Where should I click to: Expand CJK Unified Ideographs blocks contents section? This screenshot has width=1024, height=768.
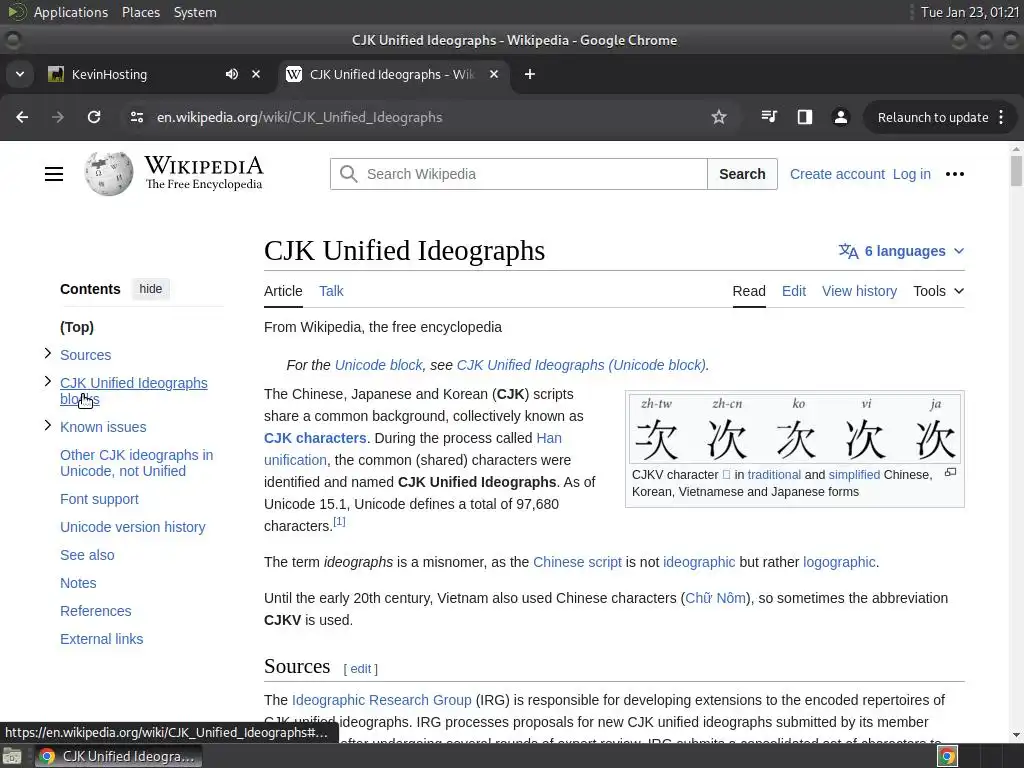pyautogui.click(x=48, y=381)
